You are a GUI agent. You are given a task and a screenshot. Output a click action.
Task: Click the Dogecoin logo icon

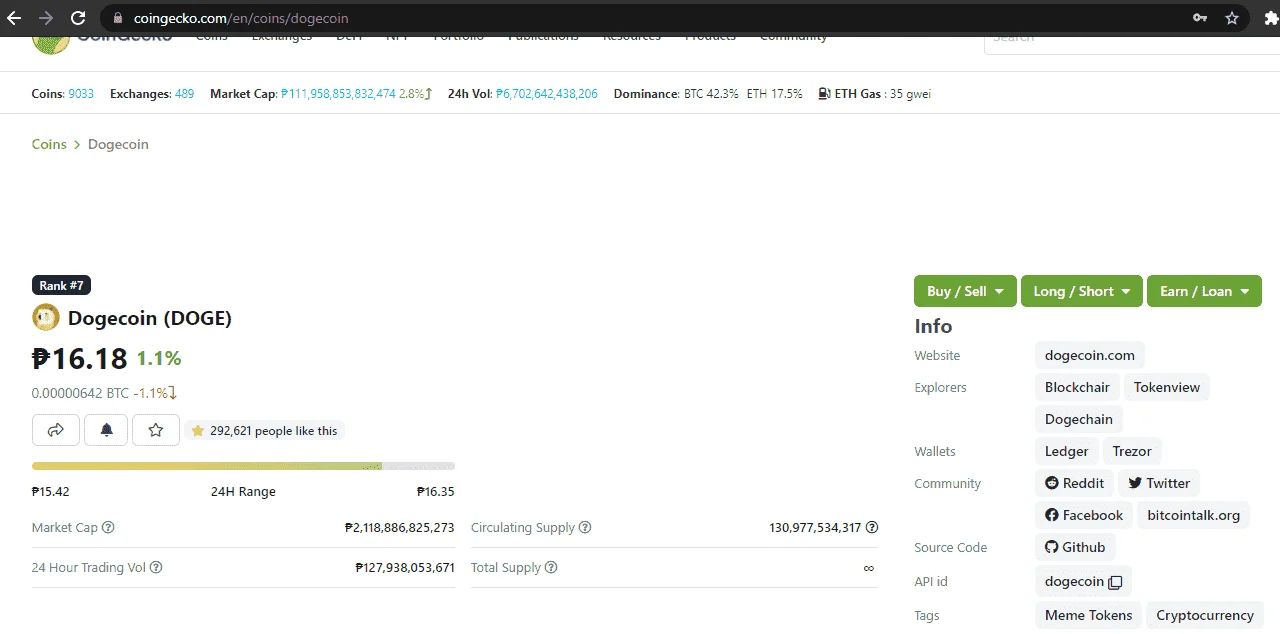pos(46,318)
